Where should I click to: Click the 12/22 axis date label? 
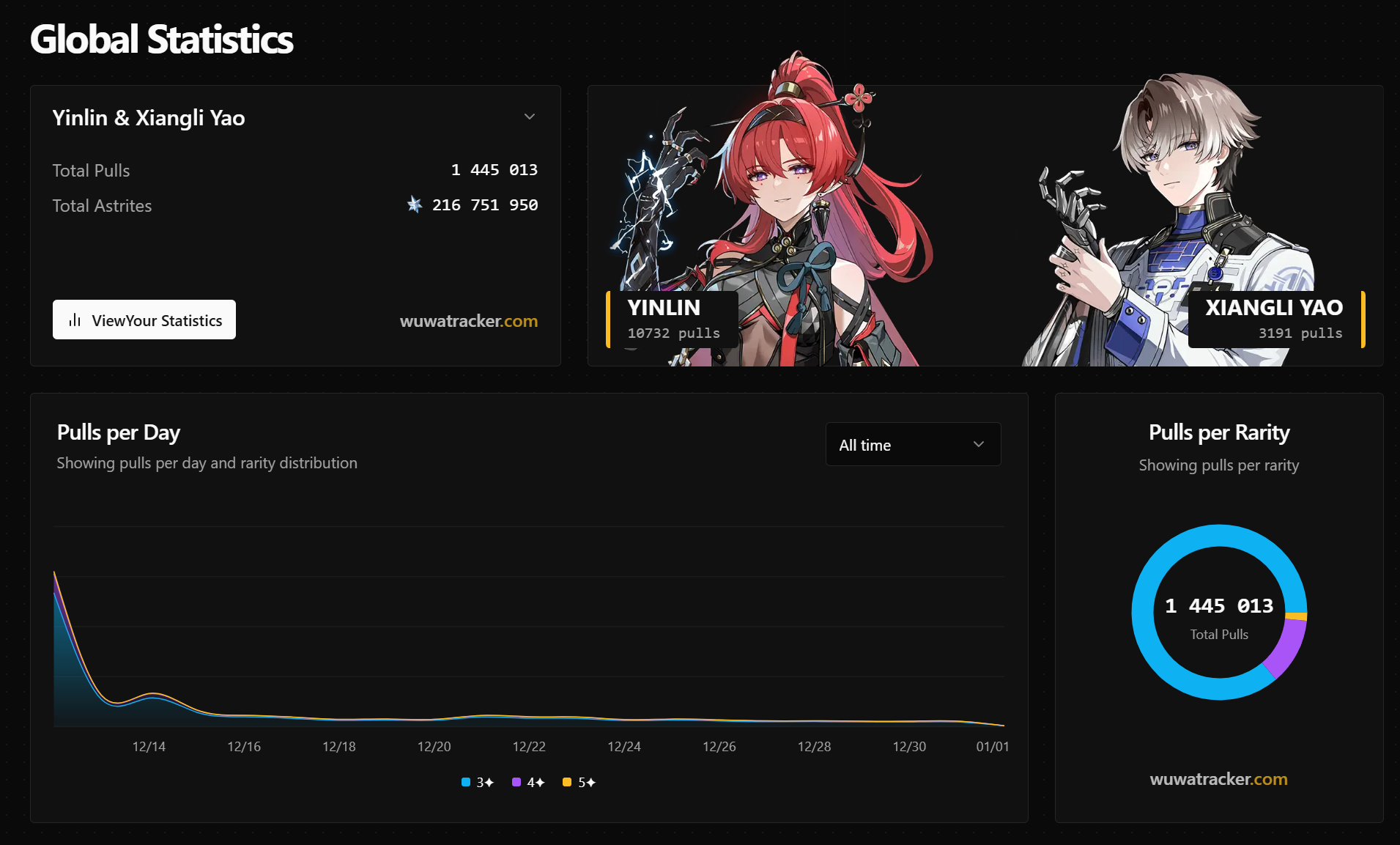(x=529, y=746)
